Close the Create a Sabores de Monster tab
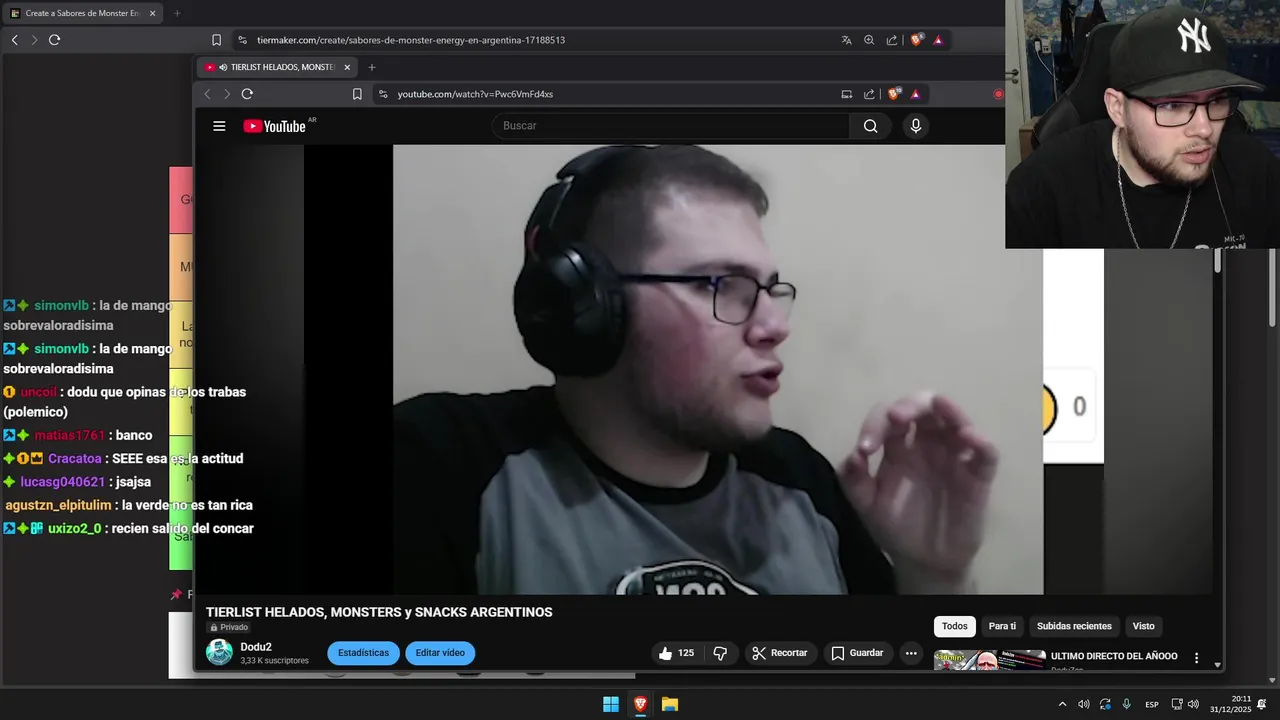1280x720 pixels. coord(152,13)
